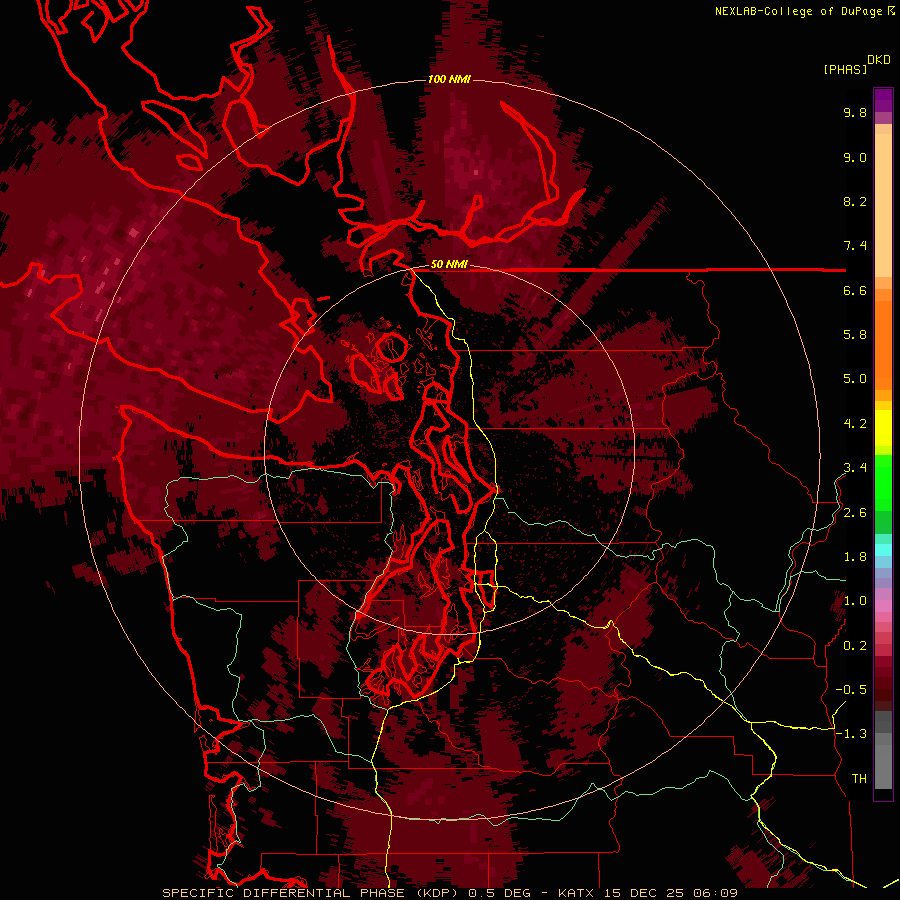Click the 1.8 scale value
This screenshot has width=900, height=900.
pyautogui.click(x=855, y=557)
